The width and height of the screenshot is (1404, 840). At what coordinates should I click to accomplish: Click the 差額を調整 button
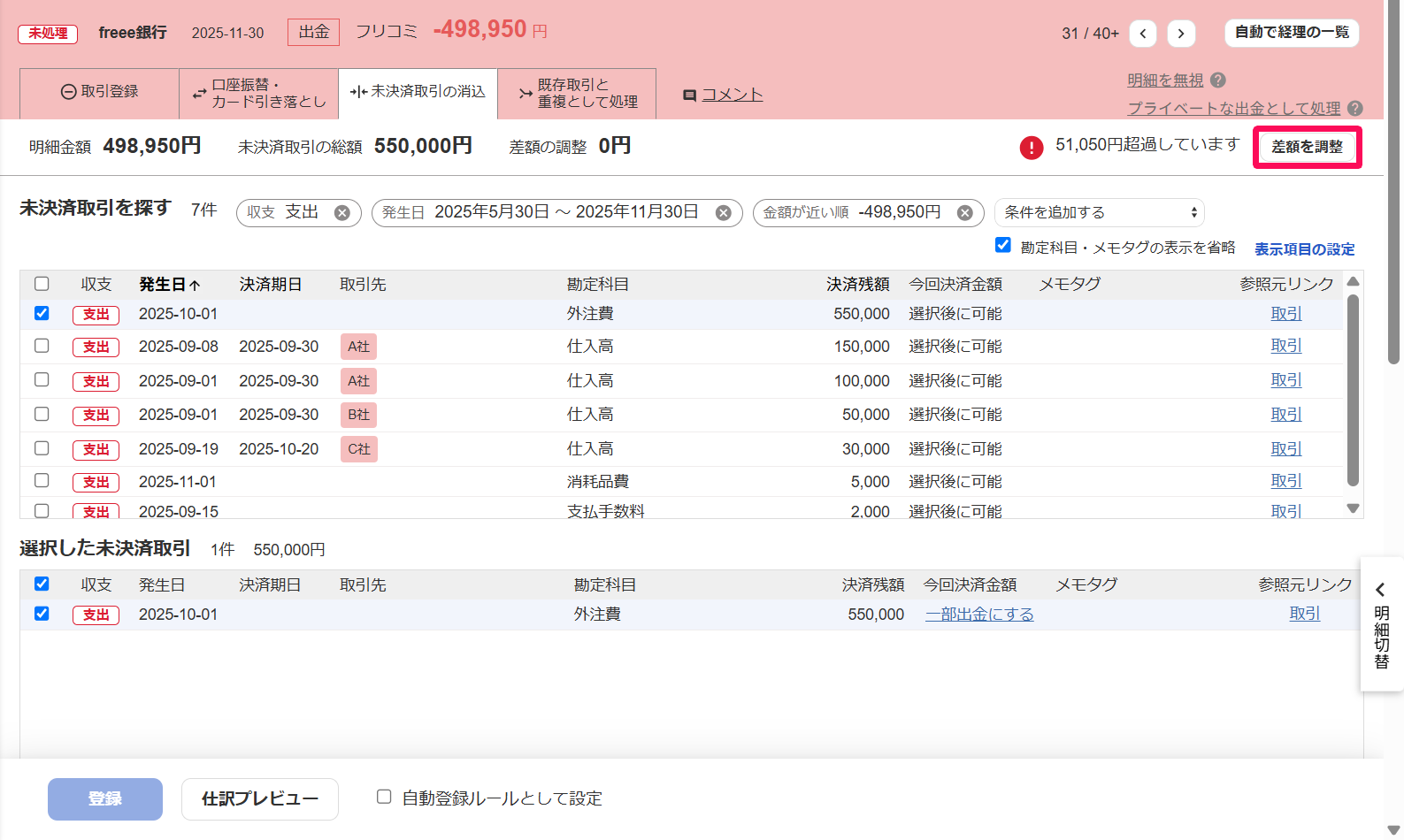(x=1307, y=147)
